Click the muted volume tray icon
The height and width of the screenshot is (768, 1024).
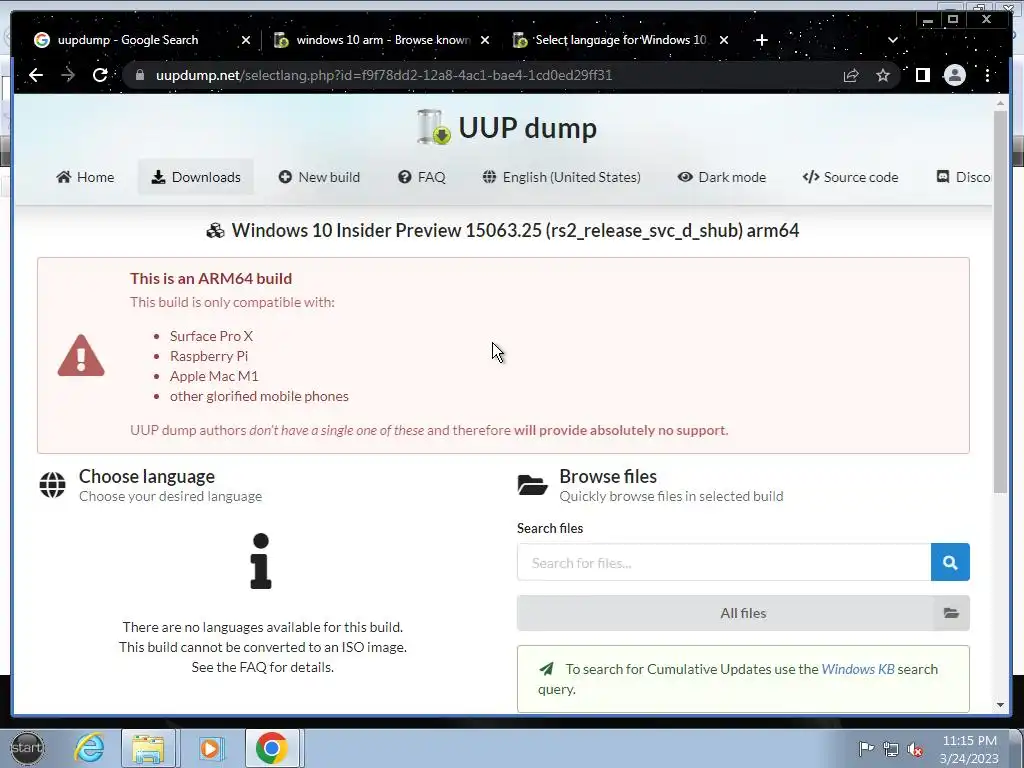click(915, 749)
